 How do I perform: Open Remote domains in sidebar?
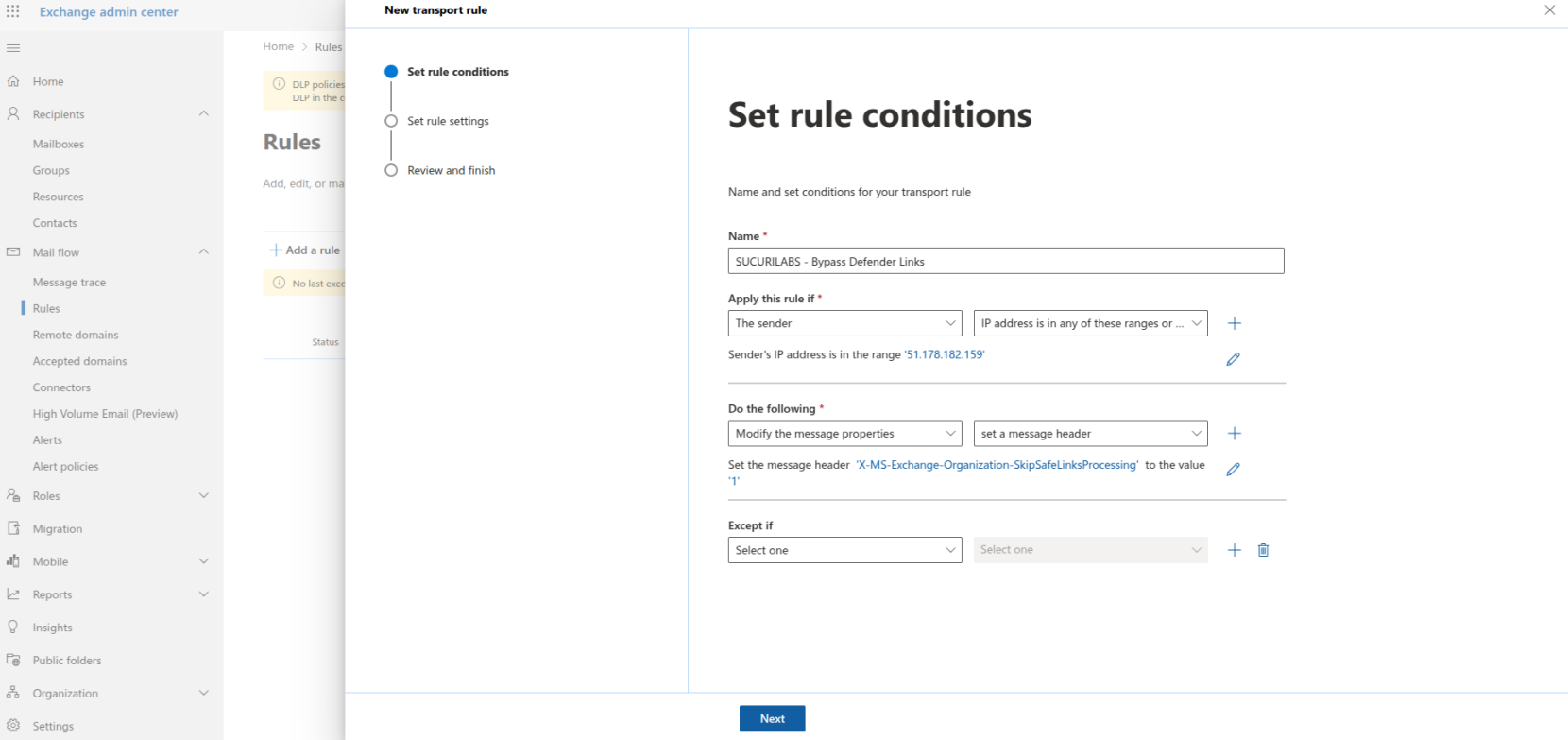tap(76, 335)
